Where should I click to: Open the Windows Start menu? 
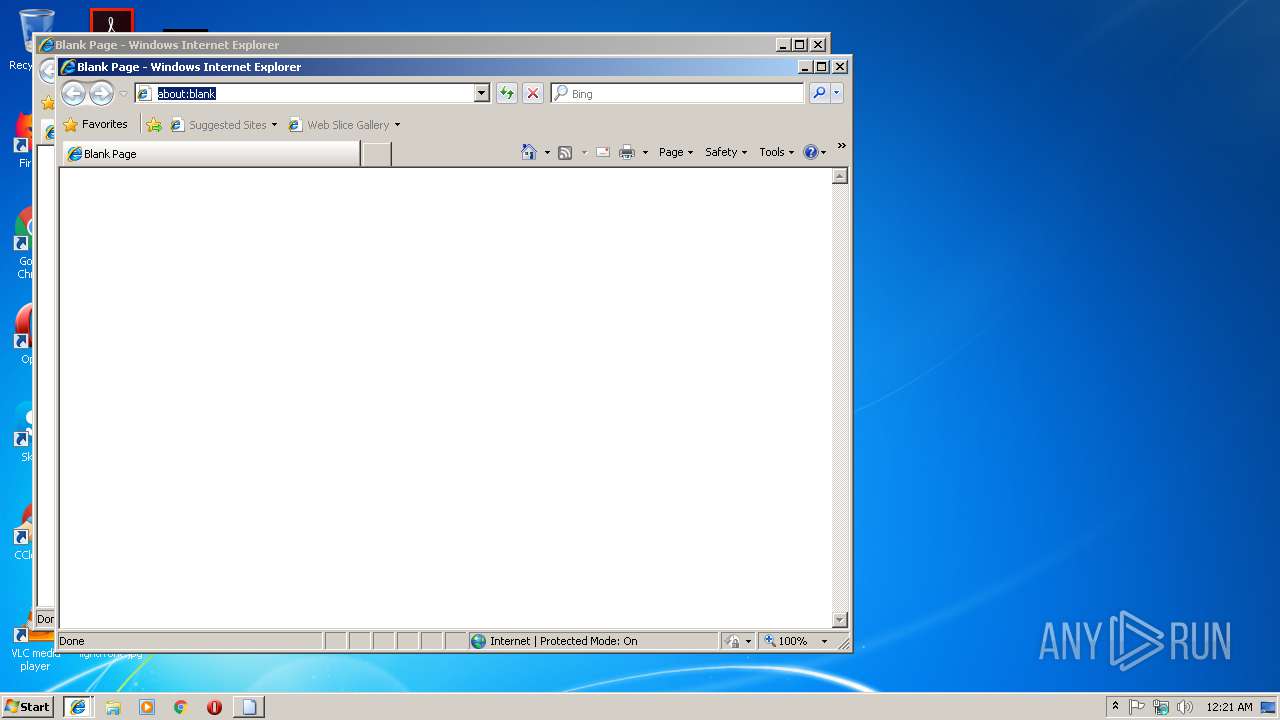[28, 706]
